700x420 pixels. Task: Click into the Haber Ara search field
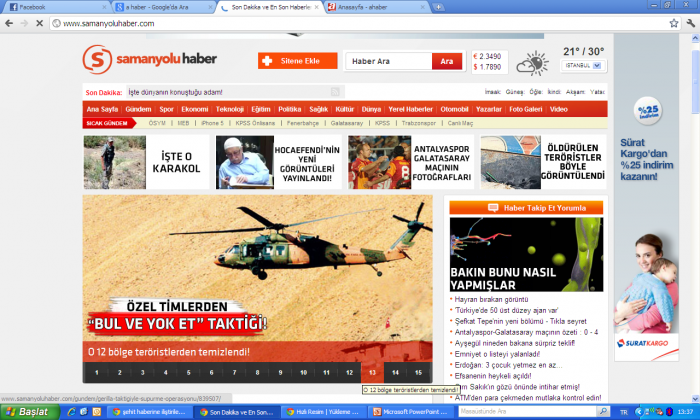[x=388, y=62]
